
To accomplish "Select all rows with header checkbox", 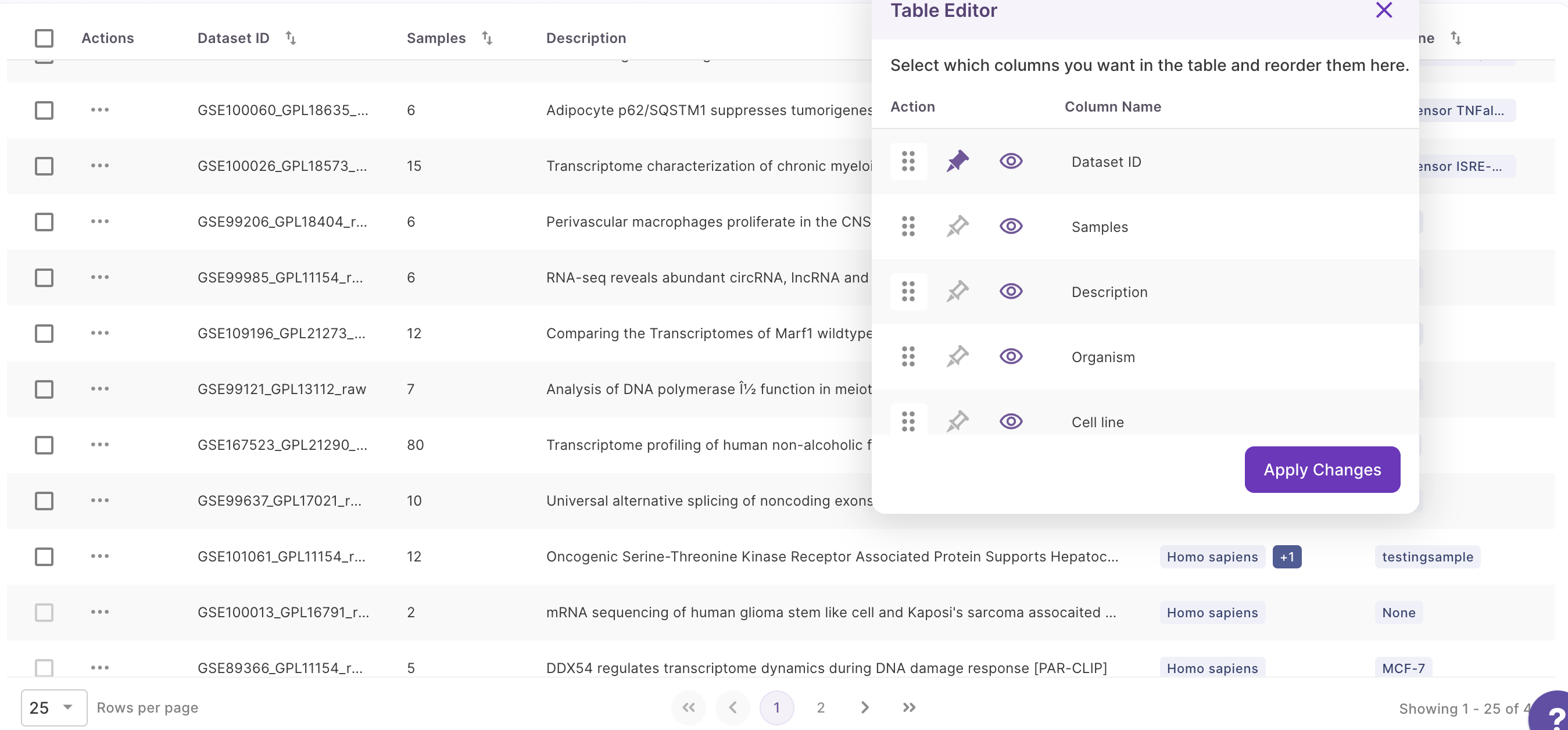I will (x=44, y=38).
